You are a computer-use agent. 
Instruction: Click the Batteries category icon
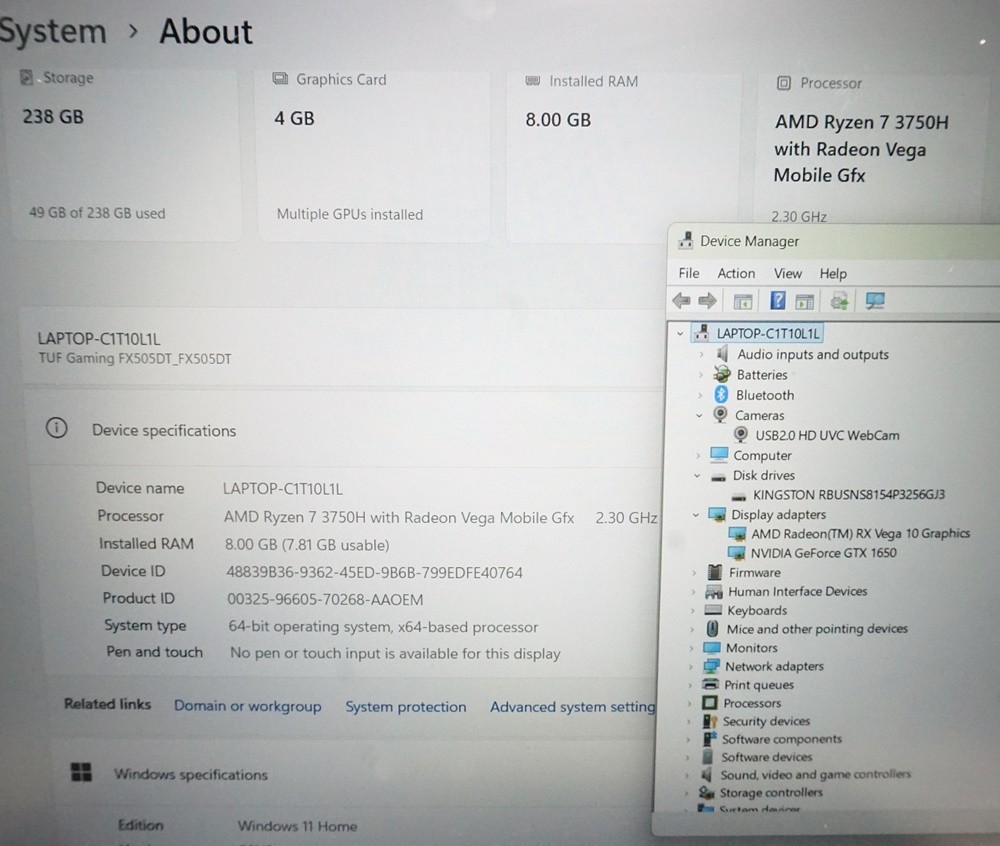(722, 374)
